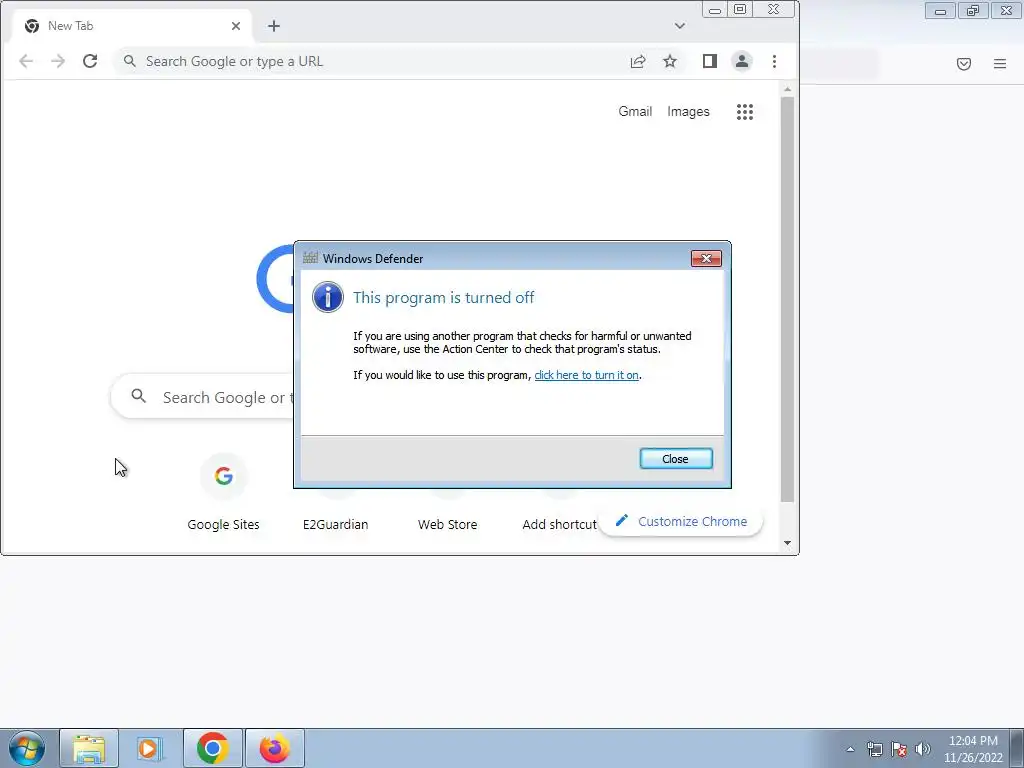Open Gmail link
1024x768 pixels.
635,112
